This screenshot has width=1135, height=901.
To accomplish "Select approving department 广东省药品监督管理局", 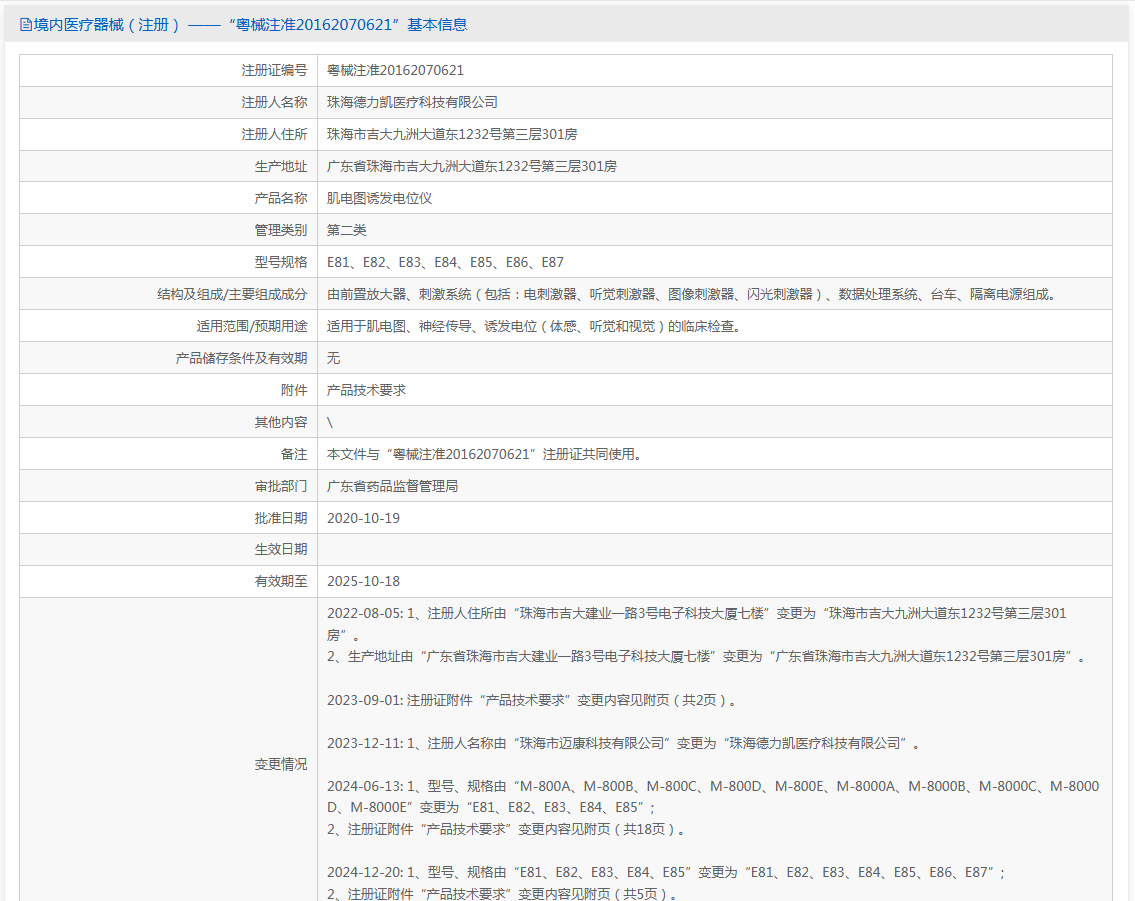I will click(392, 486).
